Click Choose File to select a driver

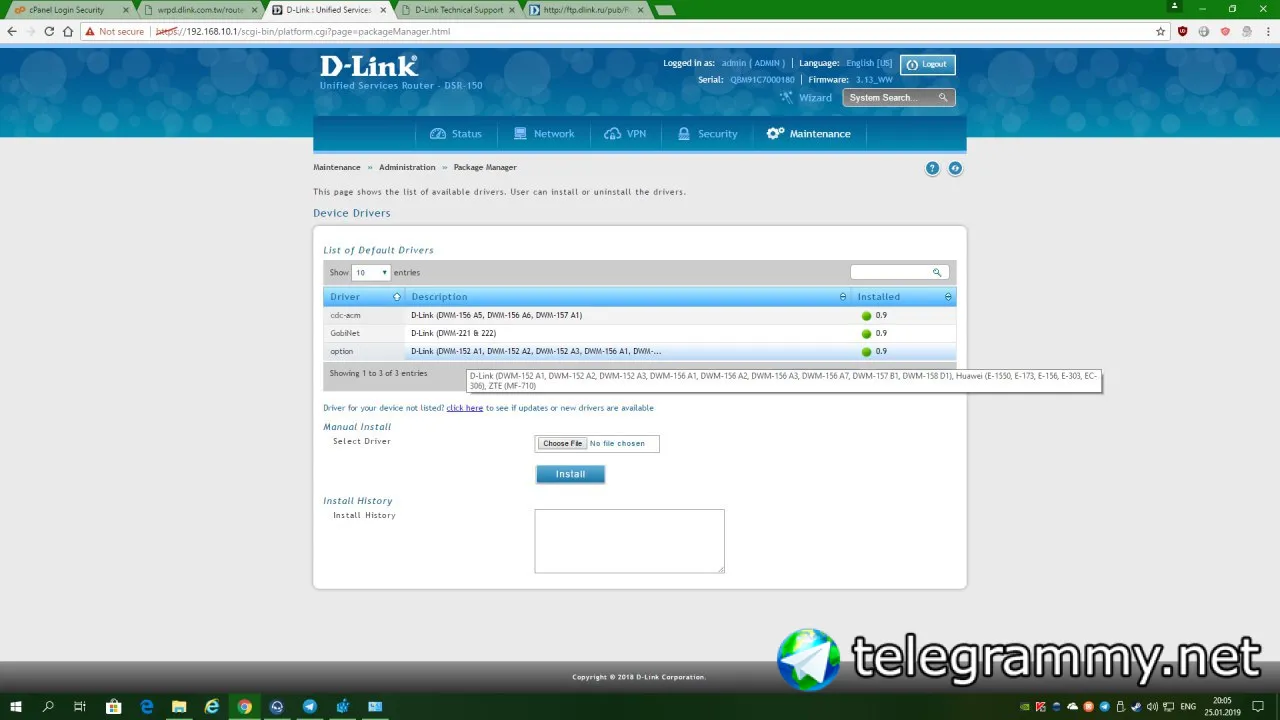click(x=562, y=443)
